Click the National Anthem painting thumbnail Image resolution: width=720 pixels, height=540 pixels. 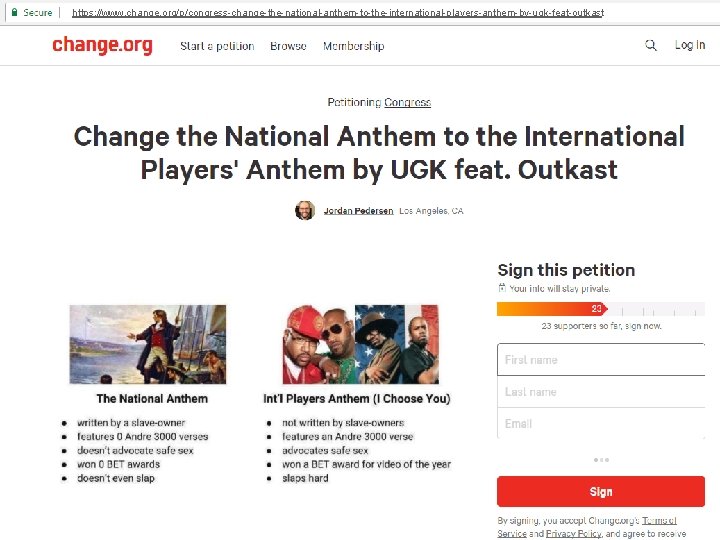tap(148, 345)
